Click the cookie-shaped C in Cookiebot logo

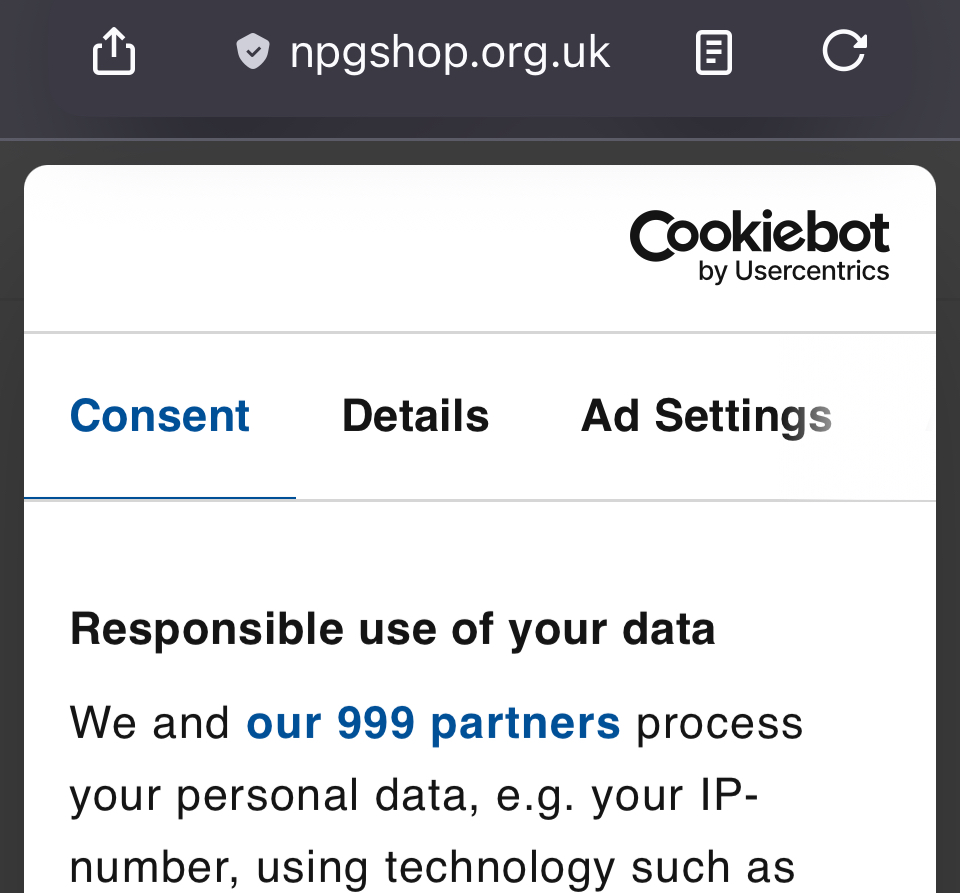[654, 235]
